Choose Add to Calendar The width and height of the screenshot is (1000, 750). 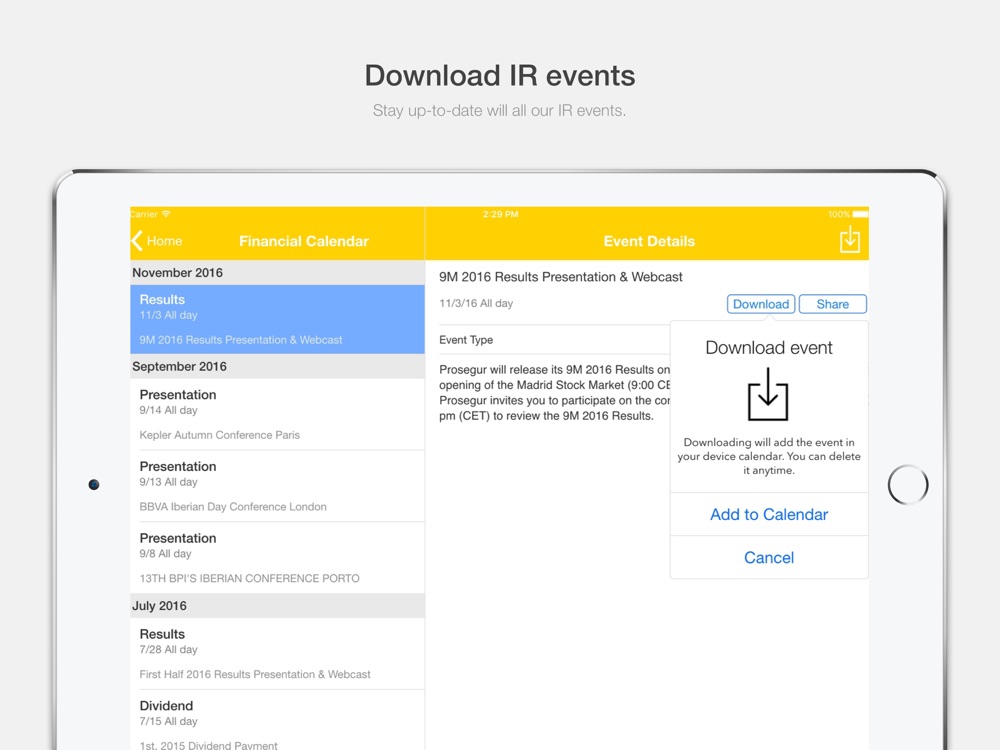point(768,514)
